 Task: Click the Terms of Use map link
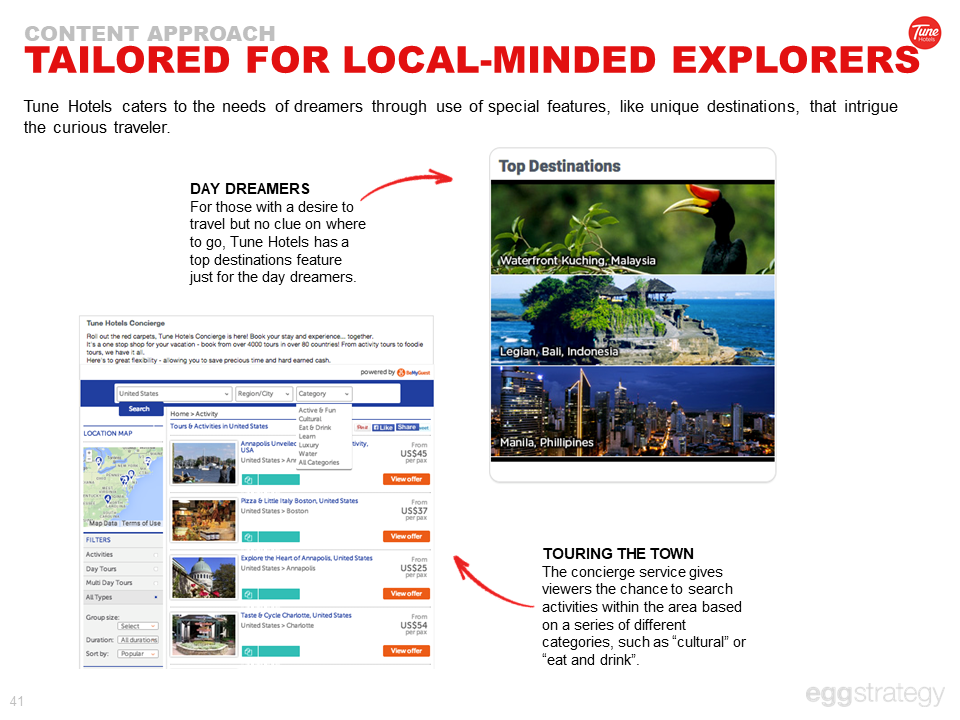pos(141,523)
